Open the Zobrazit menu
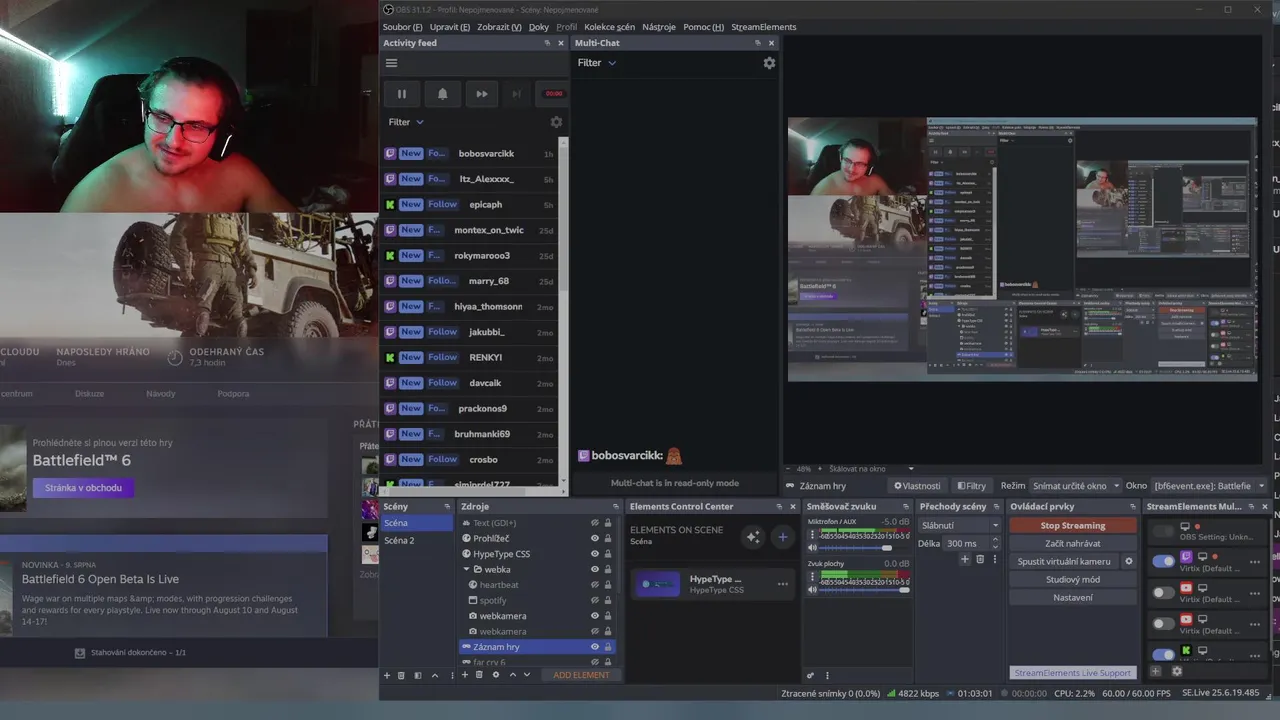Viewport: 1280px width, 720px height. [x=499, y=27]
